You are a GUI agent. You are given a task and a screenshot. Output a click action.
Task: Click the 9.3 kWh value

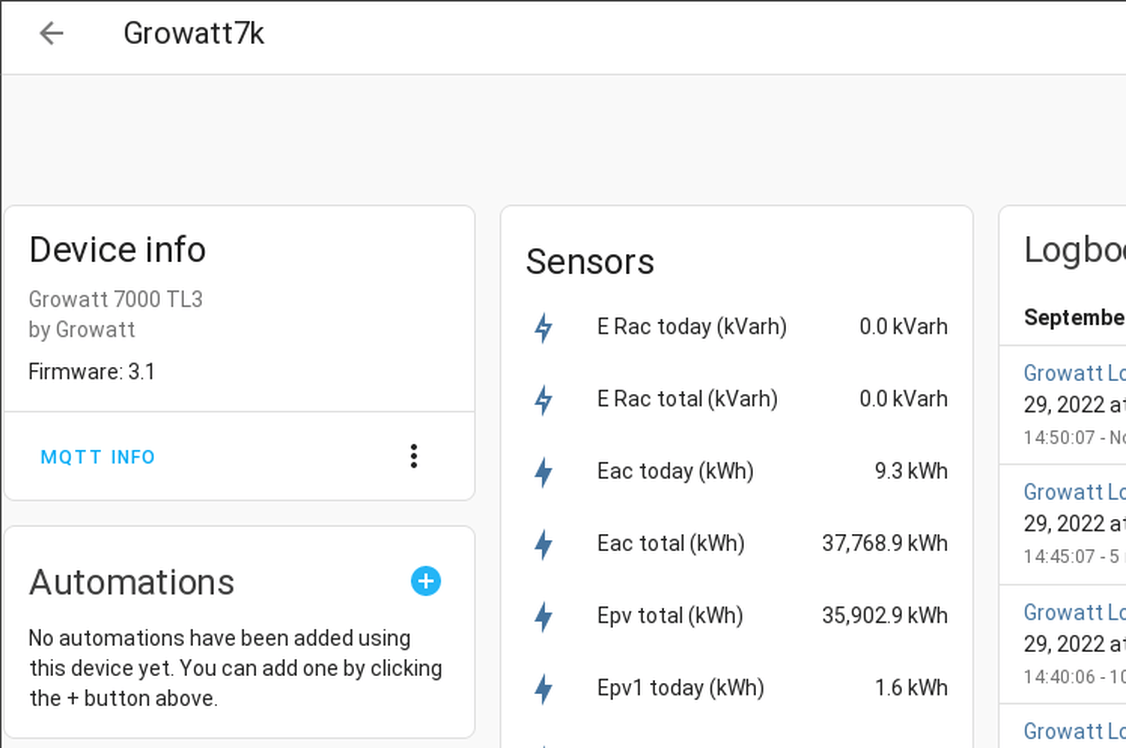(x=911, y=471)
